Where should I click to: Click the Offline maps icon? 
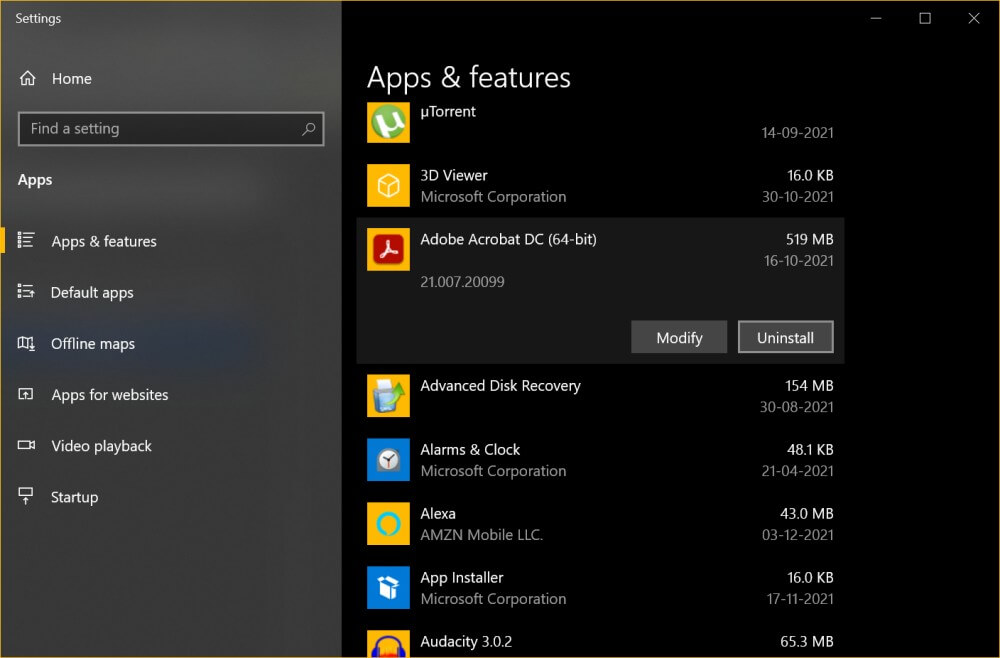click(x=26, y=343)
